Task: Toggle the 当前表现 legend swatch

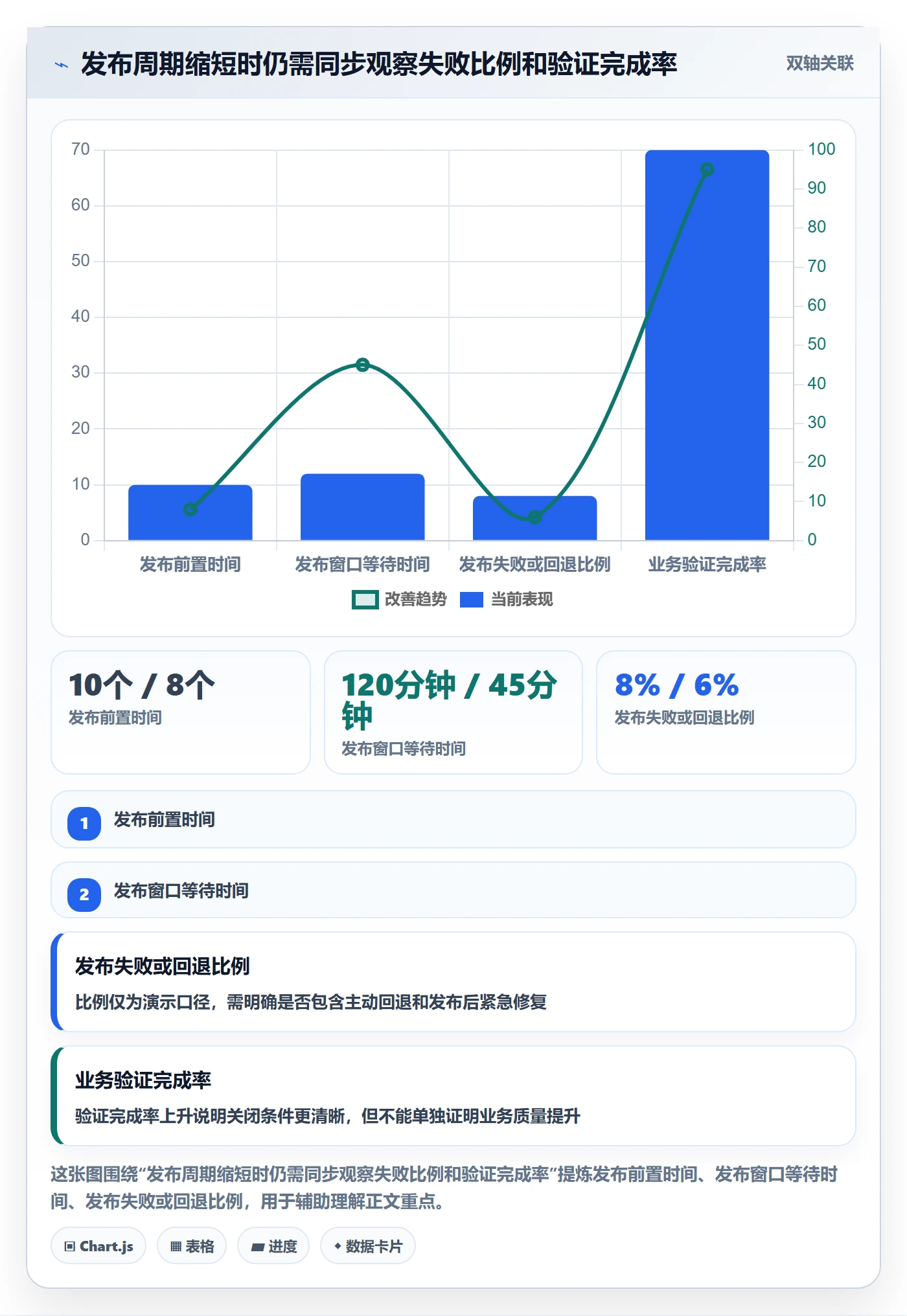Action: coord(472,600)
